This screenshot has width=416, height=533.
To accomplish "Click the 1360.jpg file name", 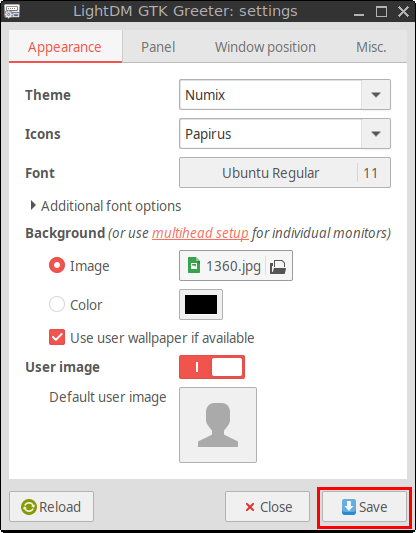I will tap(233, 266).
